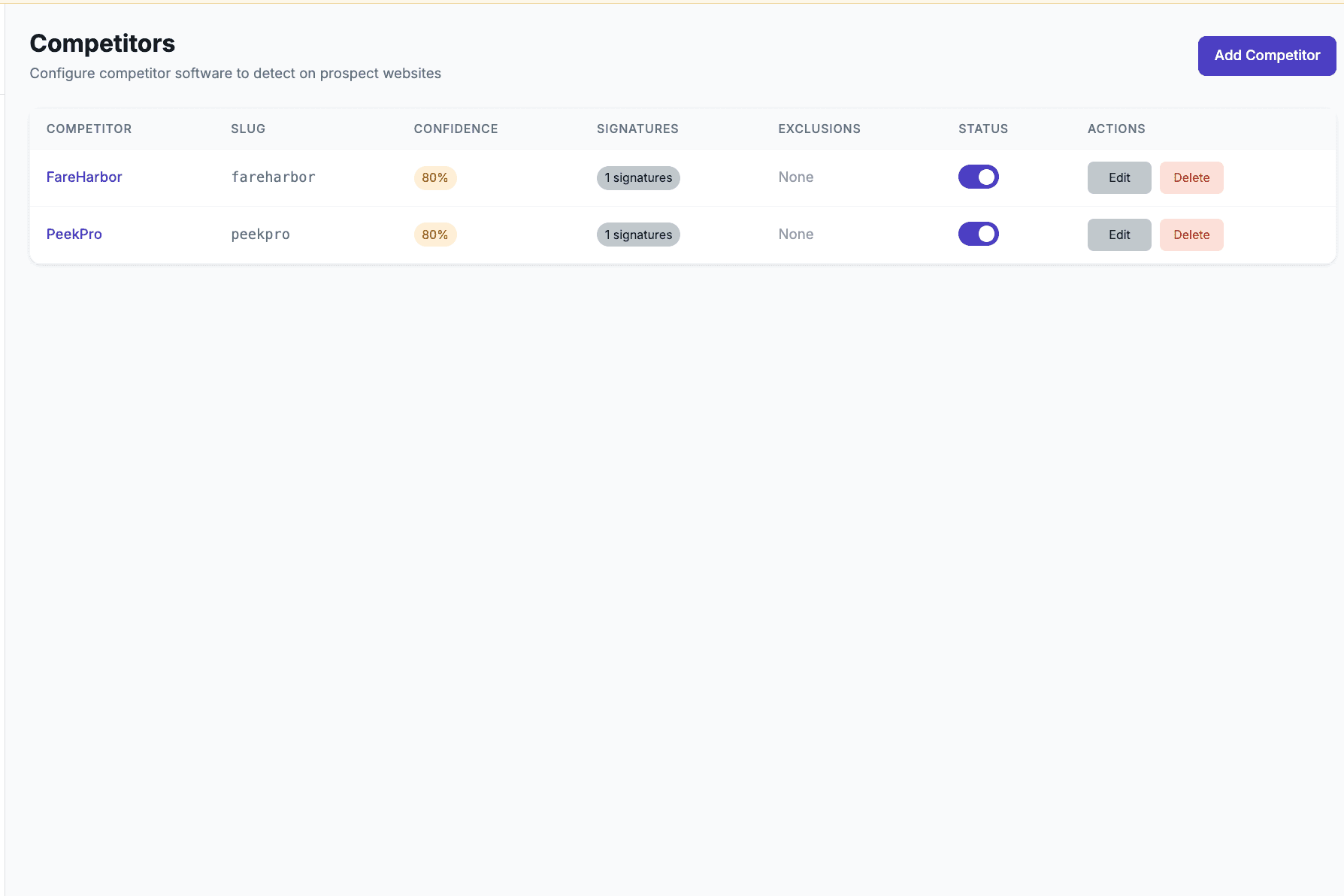
Task: Click None under Exclusions for FareHarbor
Action: pyautogui.click(x=795, y=177)
